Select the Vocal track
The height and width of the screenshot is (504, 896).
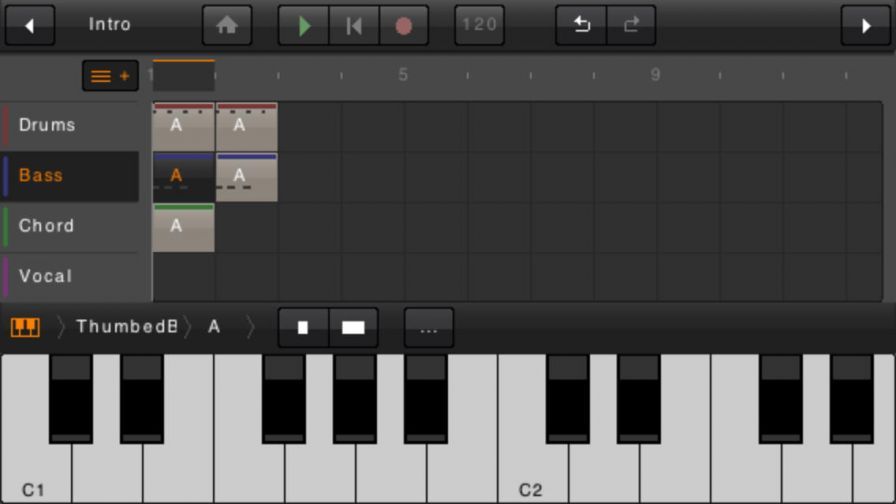click(x=70, y=276)
